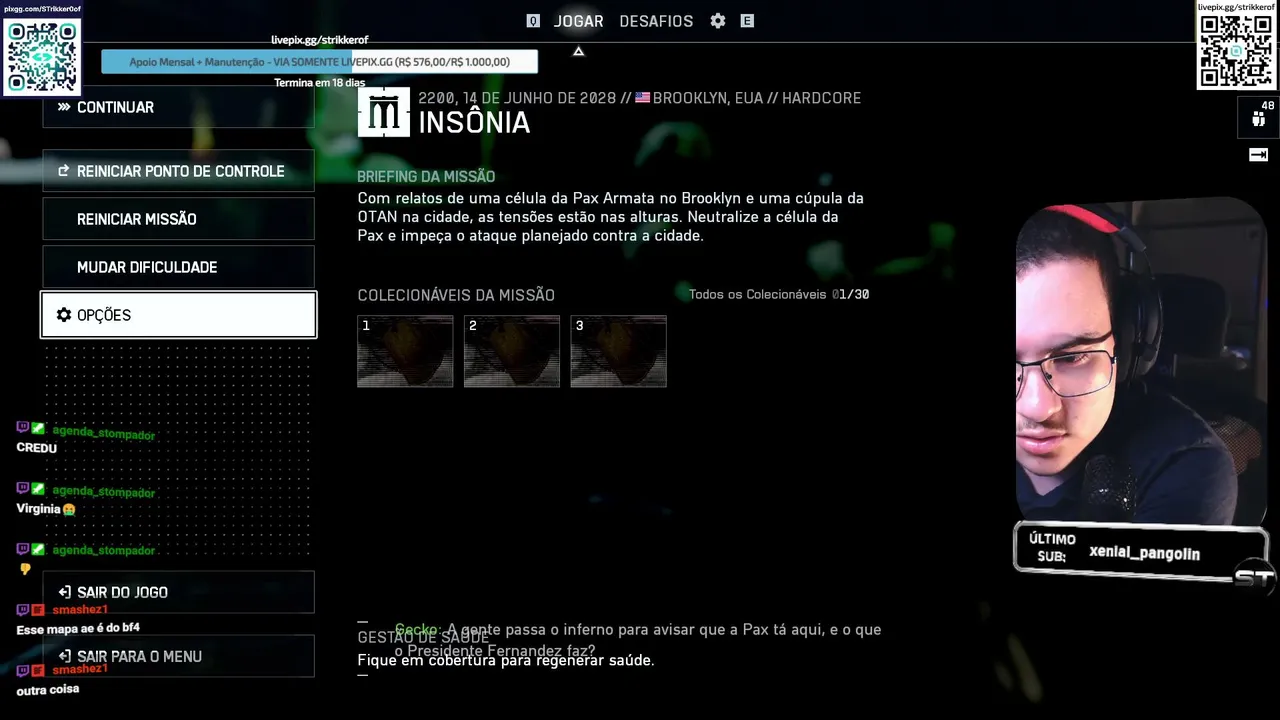The width and height of the screenshot is (1280, 720).
Task: Click the 'Fique em cobertura' health tip
Action: point(506,661)
